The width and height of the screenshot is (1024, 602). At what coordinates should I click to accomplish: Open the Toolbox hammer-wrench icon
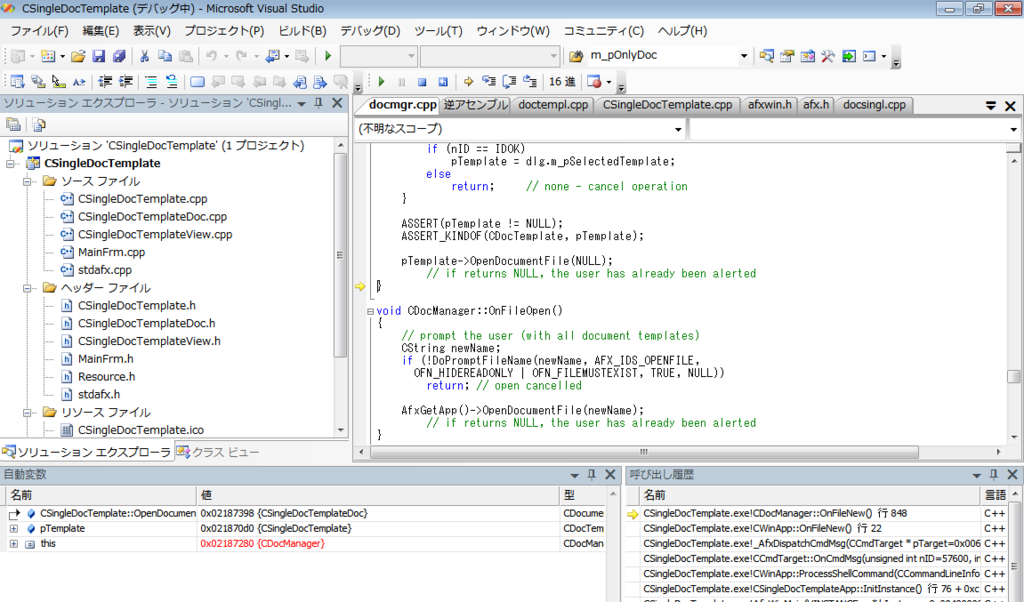828,56
